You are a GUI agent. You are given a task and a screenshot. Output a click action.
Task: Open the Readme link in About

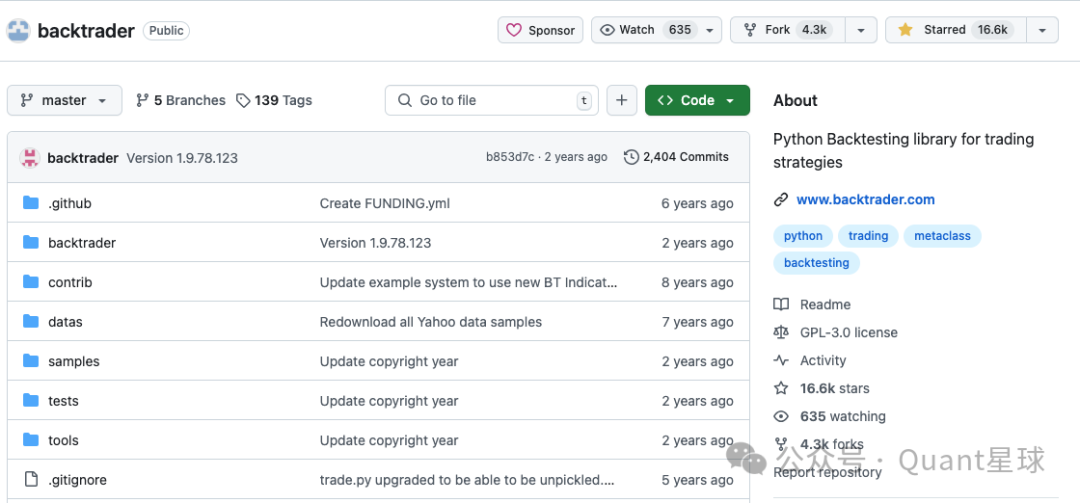825,305
